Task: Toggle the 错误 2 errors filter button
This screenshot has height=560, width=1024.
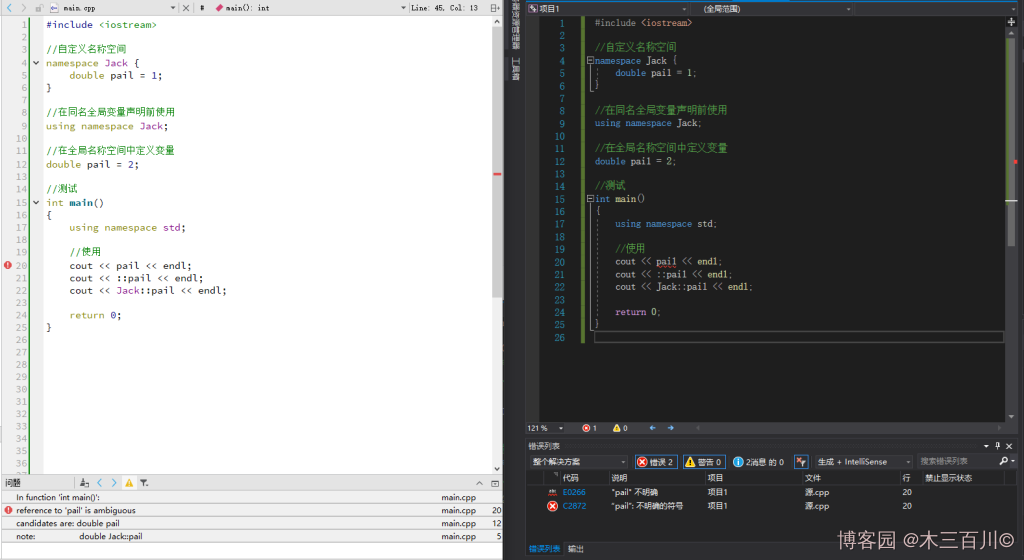Action: pos(656,462)
